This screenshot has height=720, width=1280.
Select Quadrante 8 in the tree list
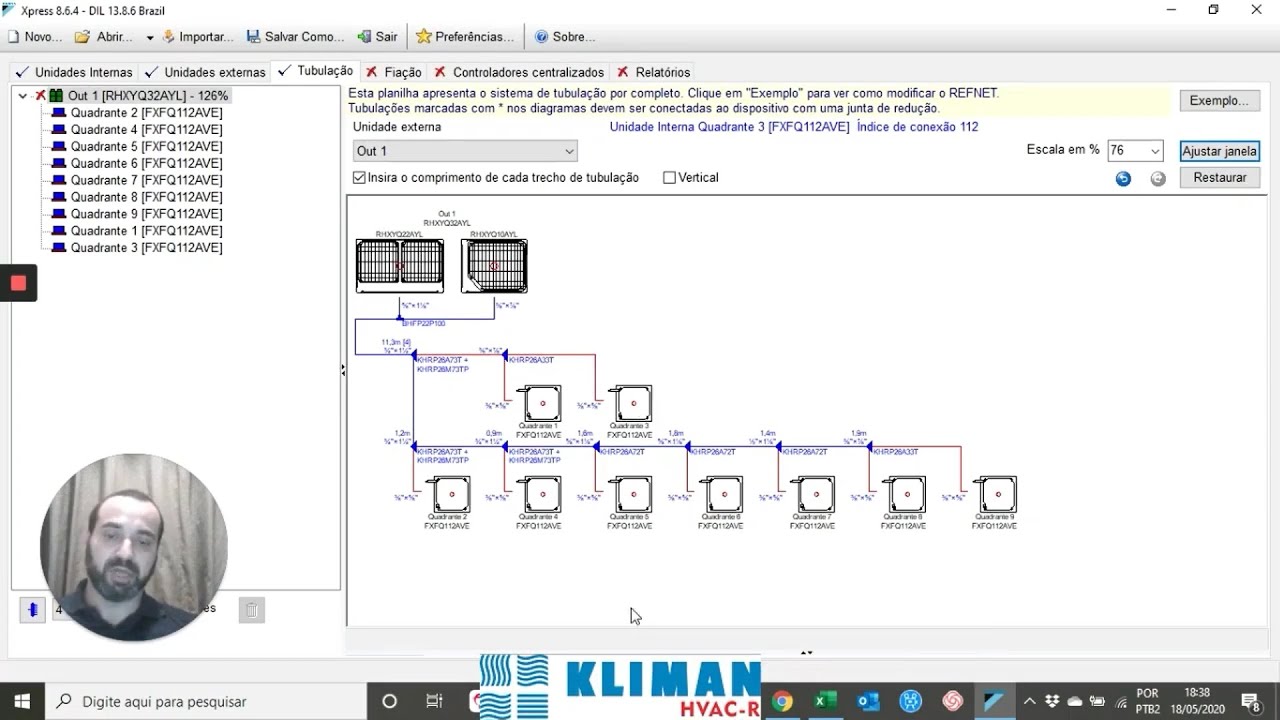(146, 197)
